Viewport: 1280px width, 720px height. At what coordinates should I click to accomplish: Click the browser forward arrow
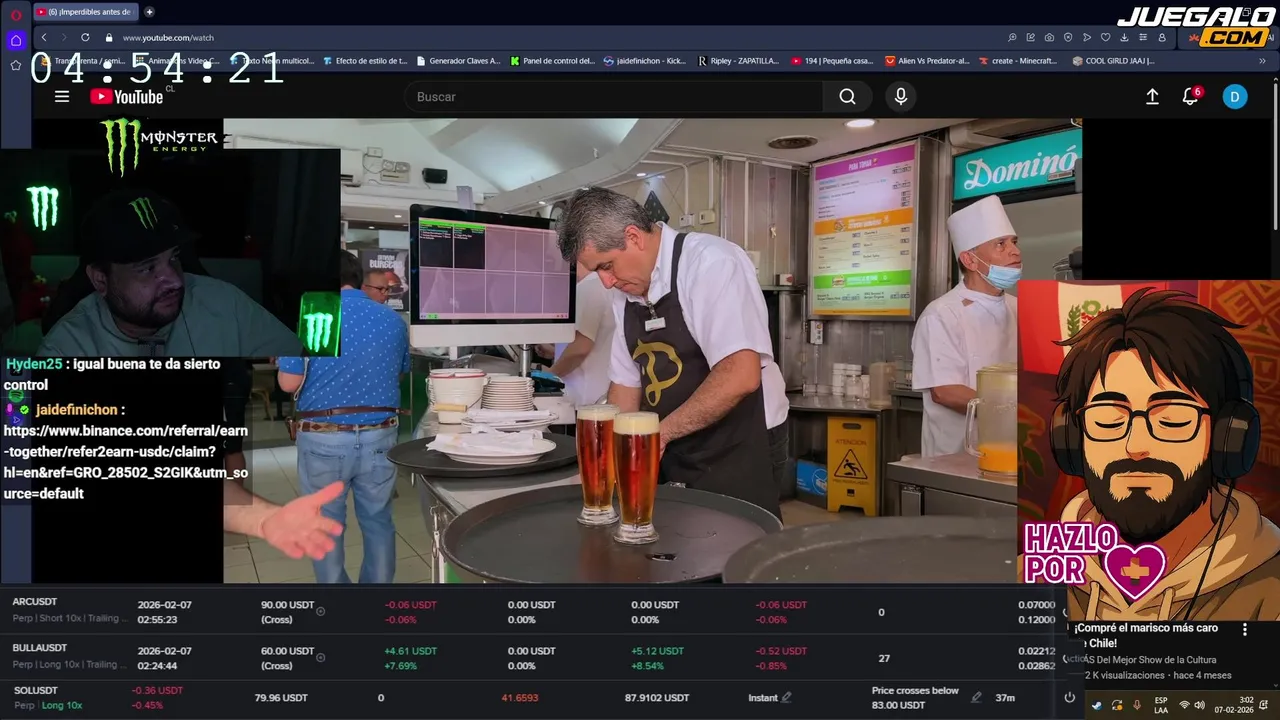coord(64,37)
